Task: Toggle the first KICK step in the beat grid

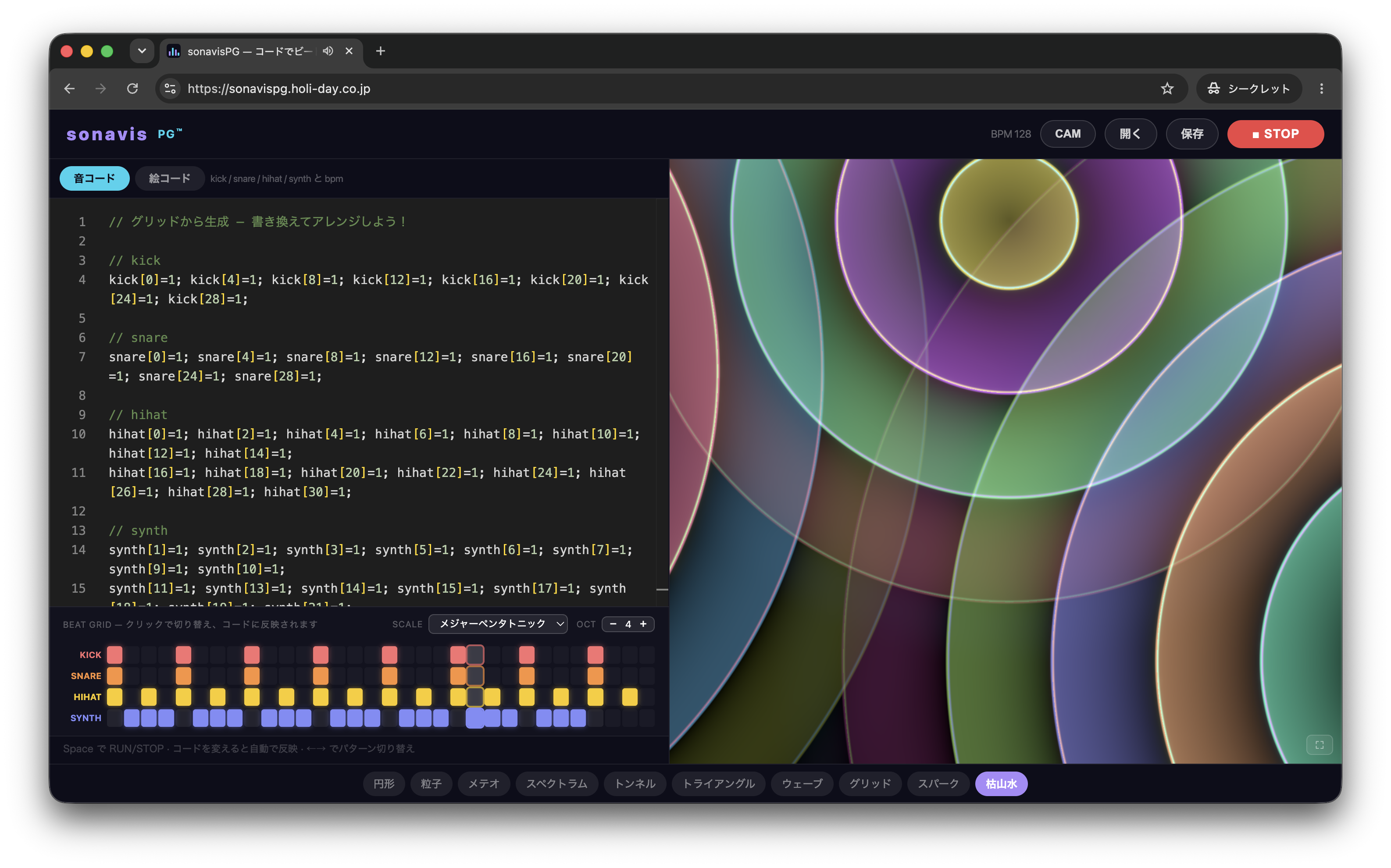Action: click(115, 655)
